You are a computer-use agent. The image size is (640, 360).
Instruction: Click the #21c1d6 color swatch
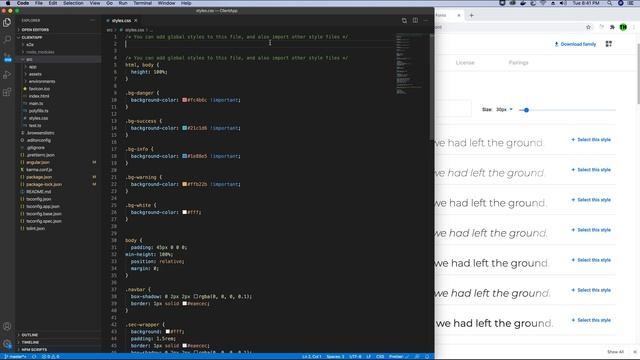(184, 128)
